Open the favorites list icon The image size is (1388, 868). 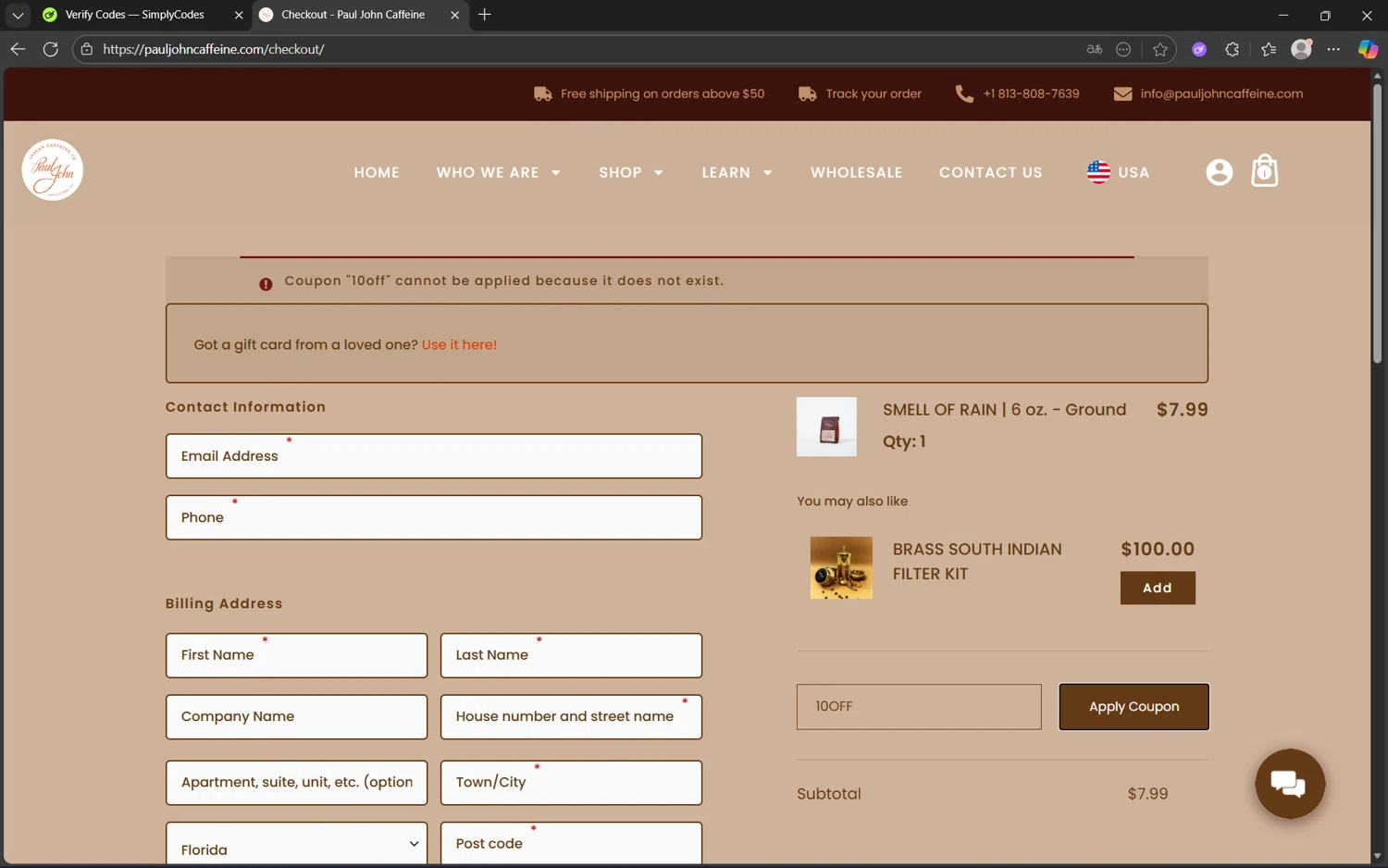[1269, 49]
